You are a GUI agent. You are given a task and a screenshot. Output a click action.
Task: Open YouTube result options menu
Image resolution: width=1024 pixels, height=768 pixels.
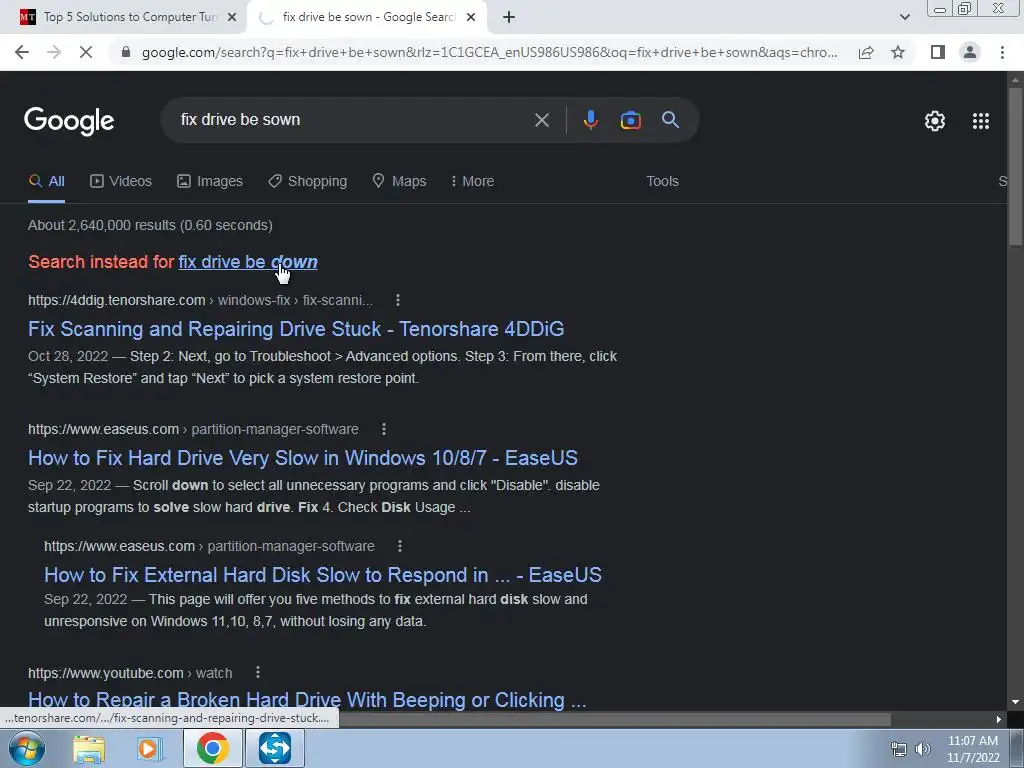click(x=258, y=672)
